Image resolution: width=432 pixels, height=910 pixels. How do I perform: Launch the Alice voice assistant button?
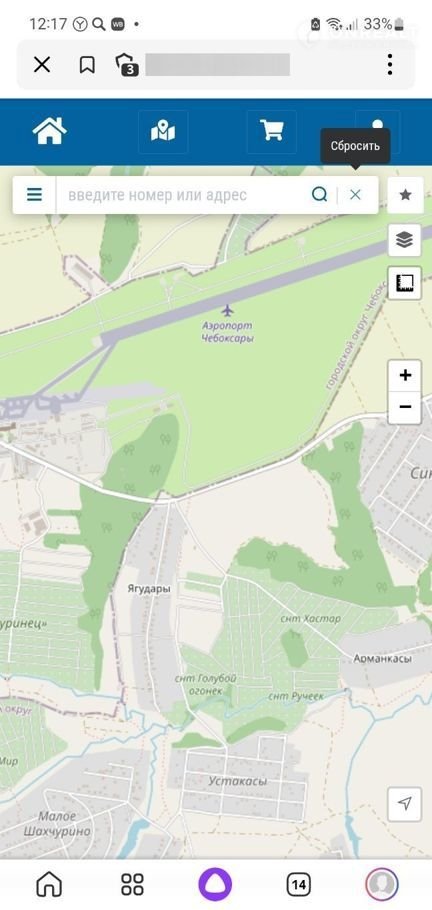coord(215,885)
